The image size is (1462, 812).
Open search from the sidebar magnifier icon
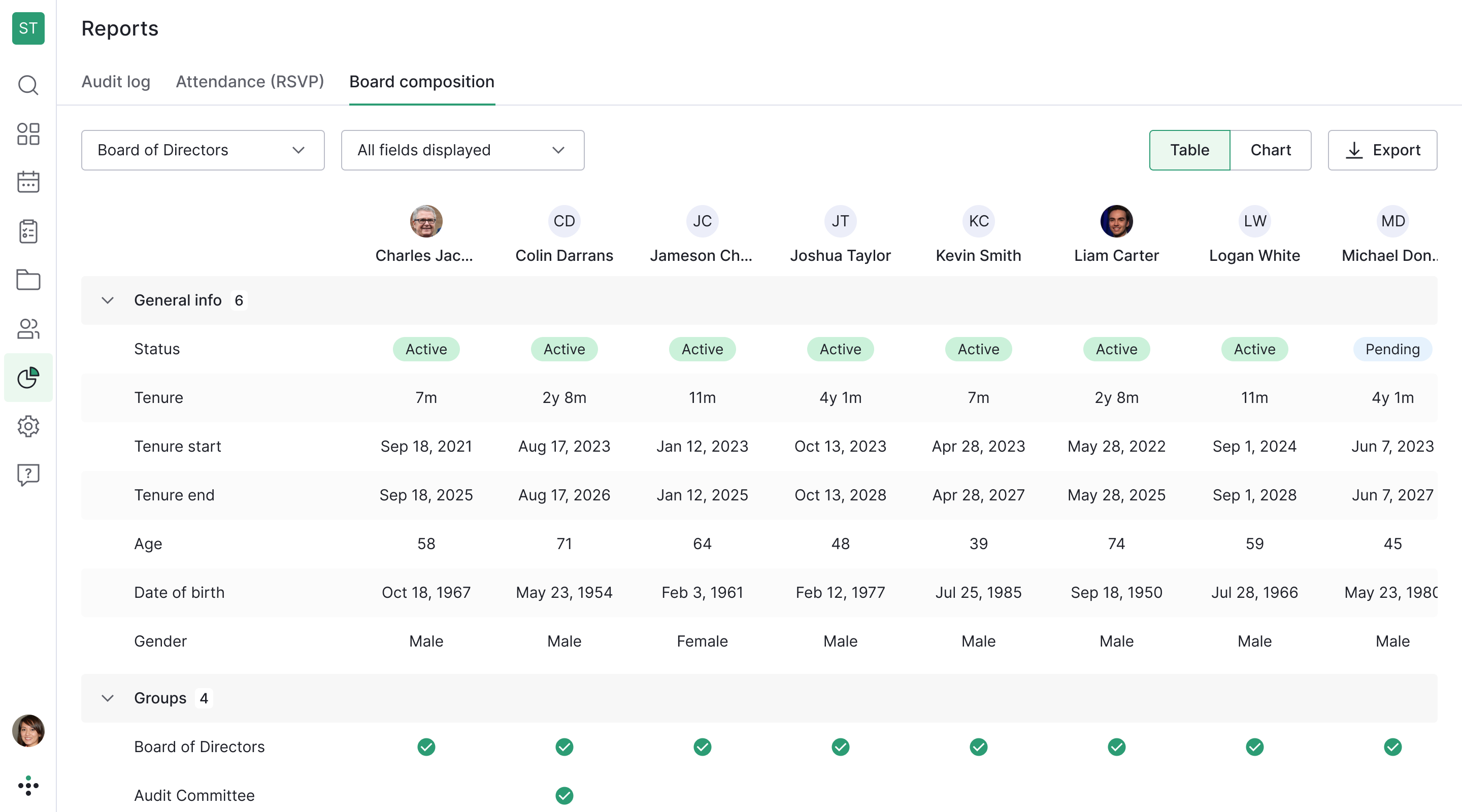(x=28, y=85)
